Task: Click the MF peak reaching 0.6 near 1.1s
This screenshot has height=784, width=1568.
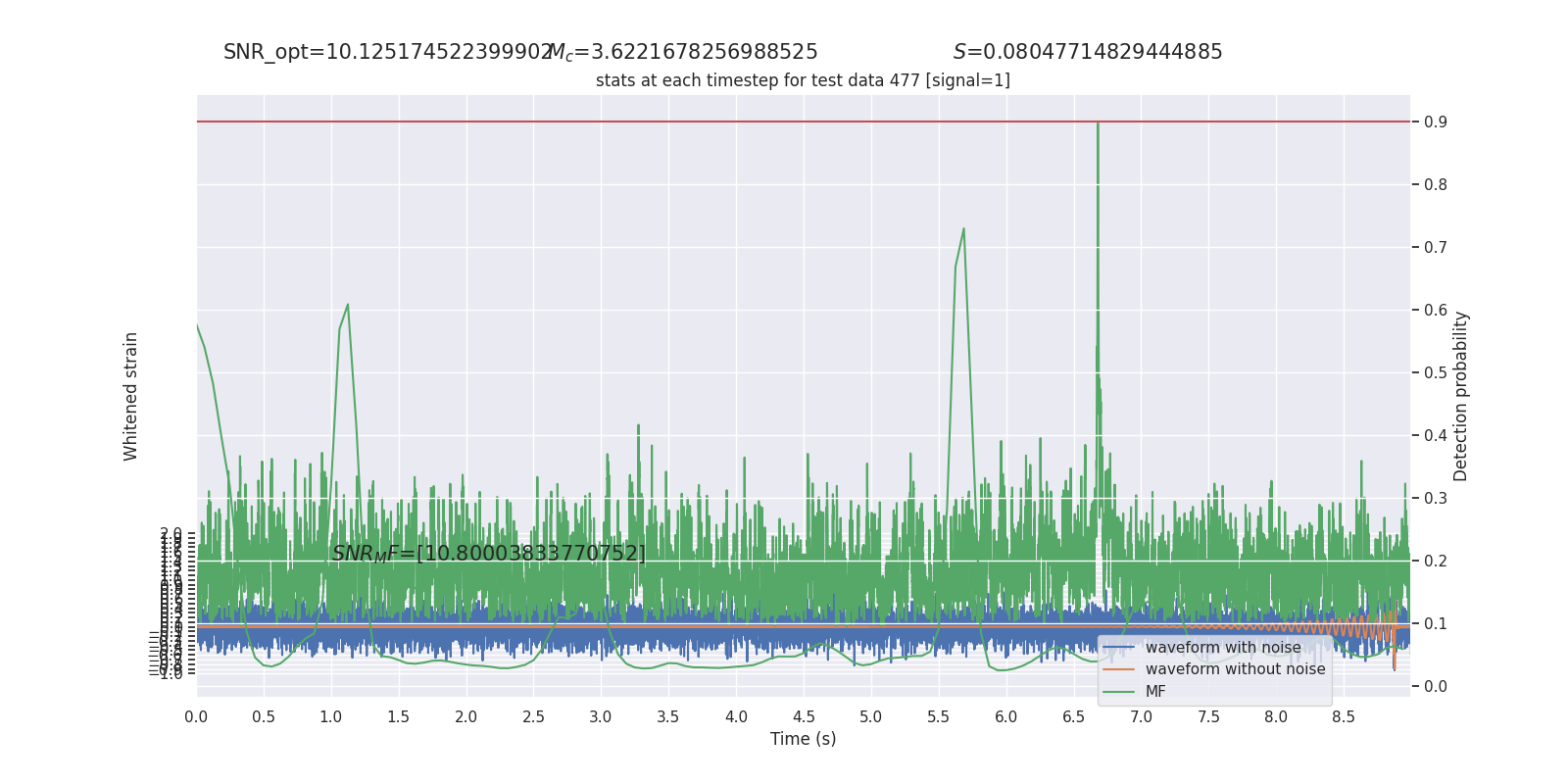Action: point(347,307)
